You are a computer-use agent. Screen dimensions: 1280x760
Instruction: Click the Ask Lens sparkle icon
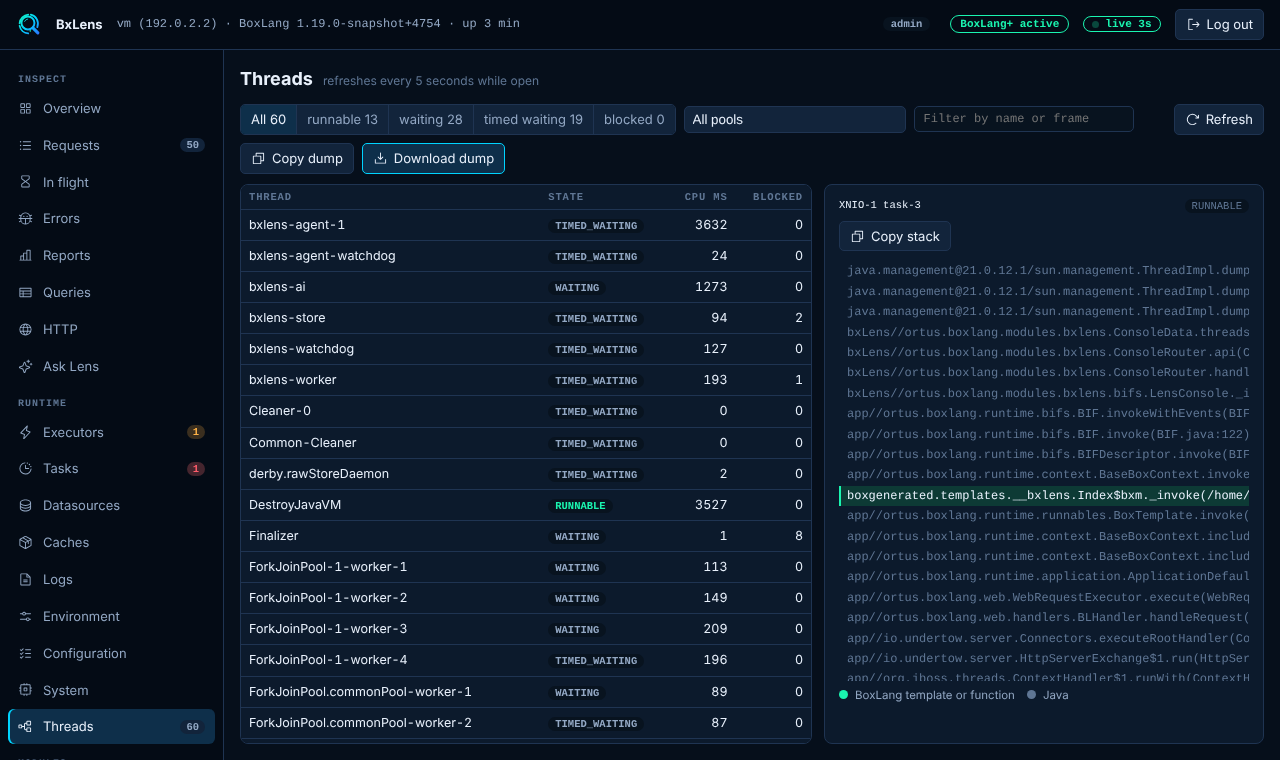(25, 366)
